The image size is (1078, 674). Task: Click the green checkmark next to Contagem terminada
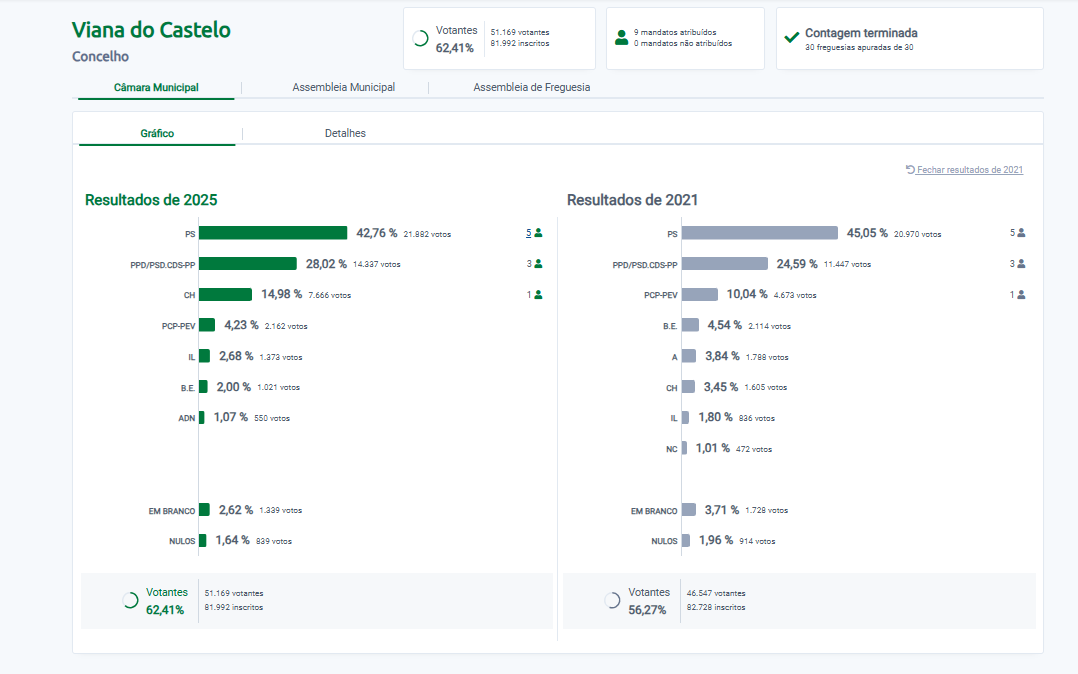[791, 38]
